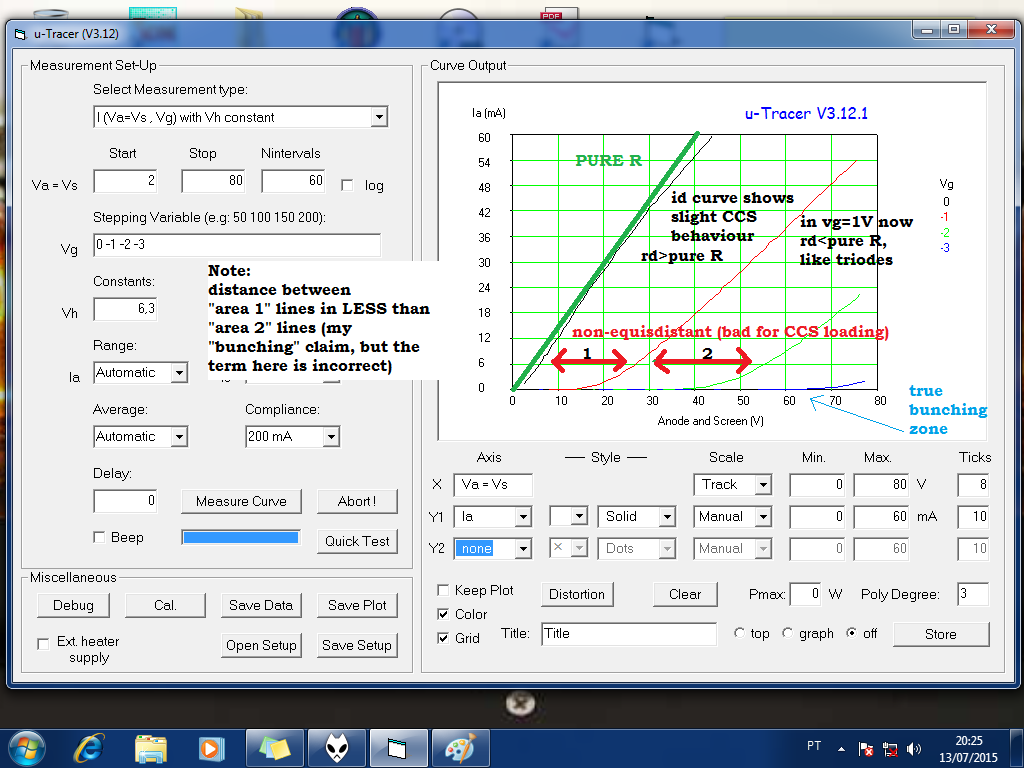
Task: Click the Abort! button
Action: pyautogui.click(x=357, y=502)
